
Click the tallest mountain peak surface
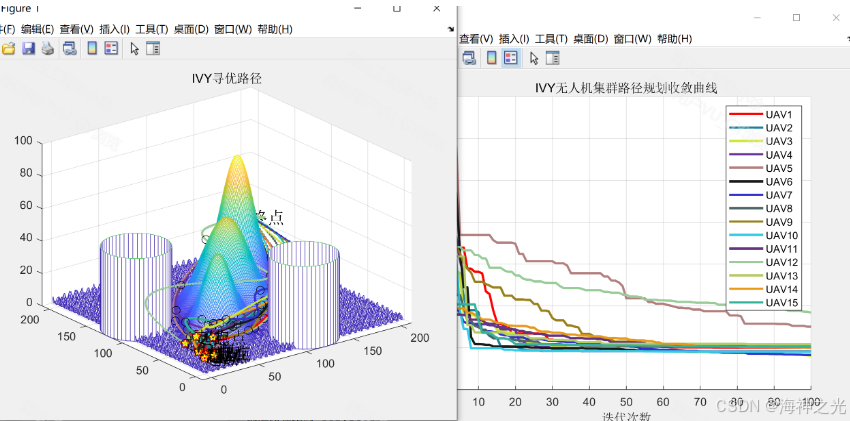(x=237, y=184)
